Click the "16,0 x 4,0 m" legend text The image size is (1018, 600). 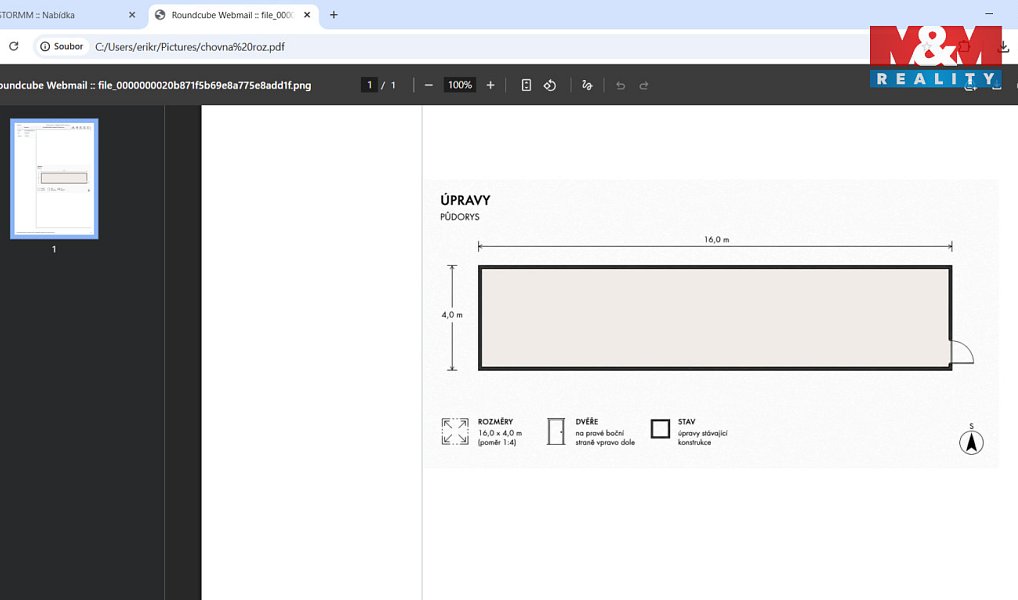click(500, 432)
